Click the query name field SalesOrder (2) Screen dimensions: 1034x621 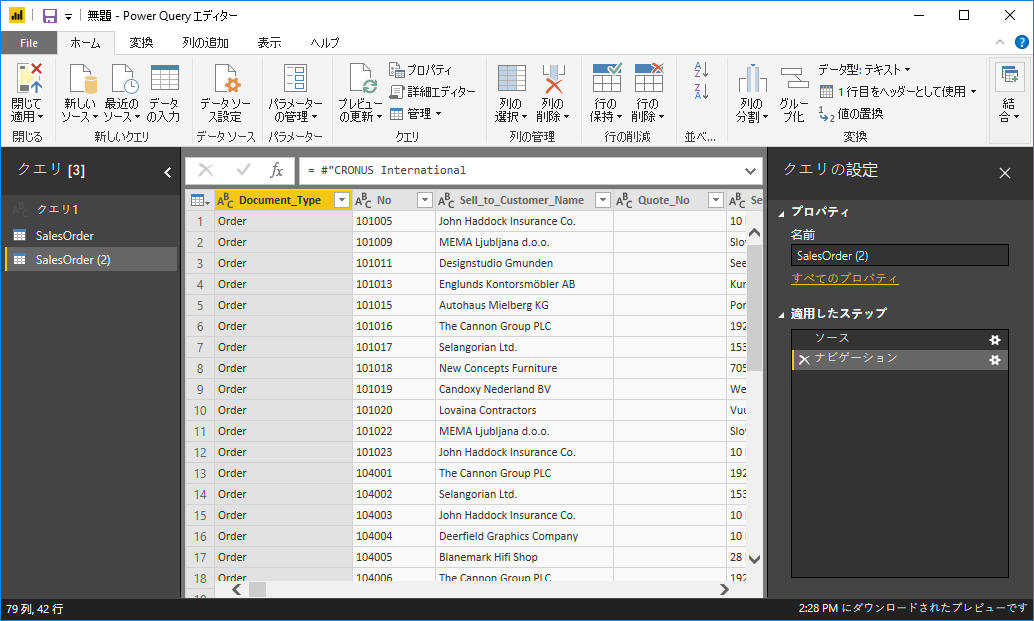899,256
